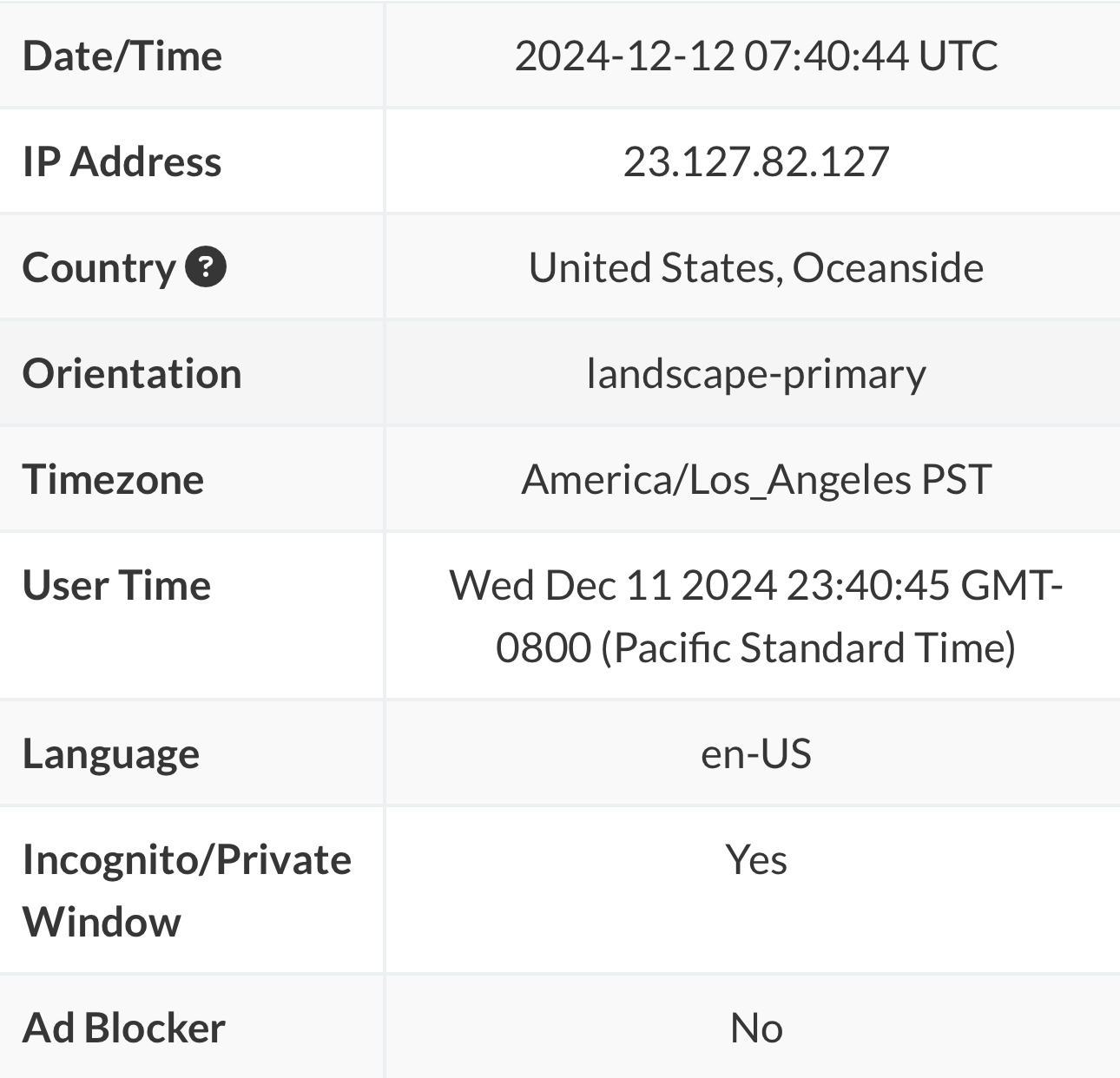Click the Country row label text
1120x1078 pixels.
[x=99, y=267]
